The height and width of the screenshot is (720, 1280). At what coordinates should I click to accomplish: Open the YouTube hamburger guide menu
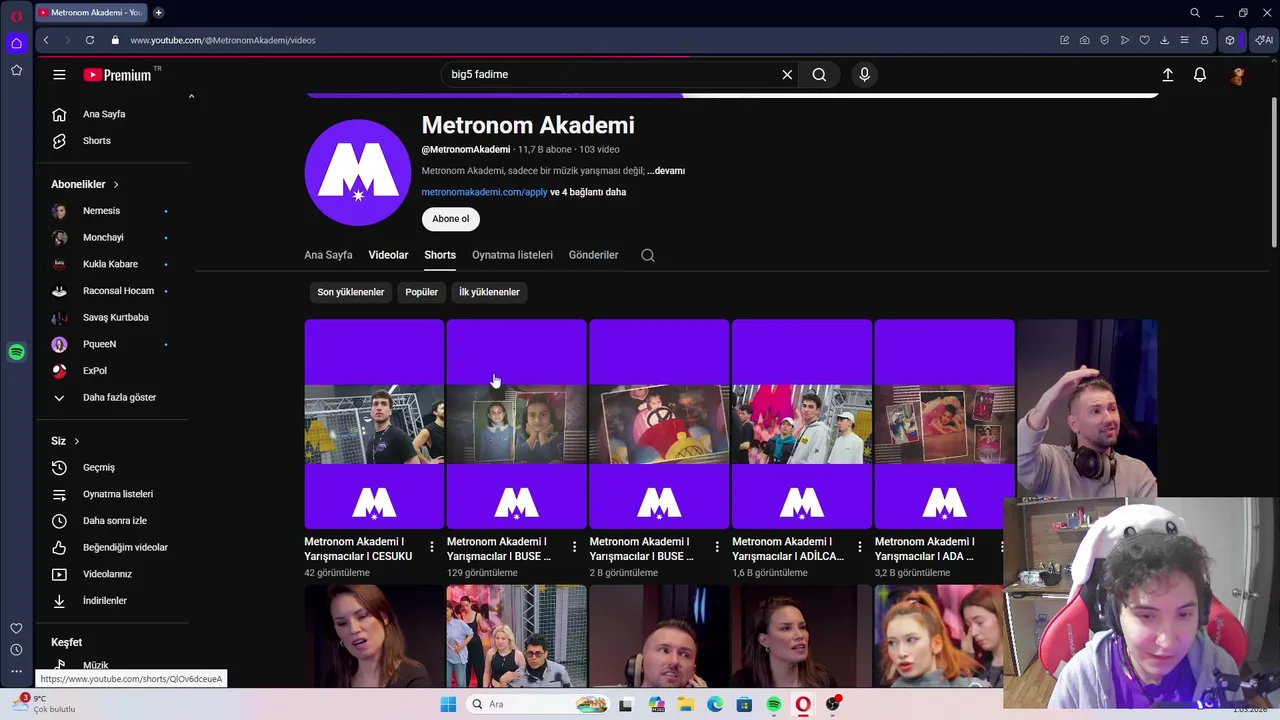pos(59,74)
